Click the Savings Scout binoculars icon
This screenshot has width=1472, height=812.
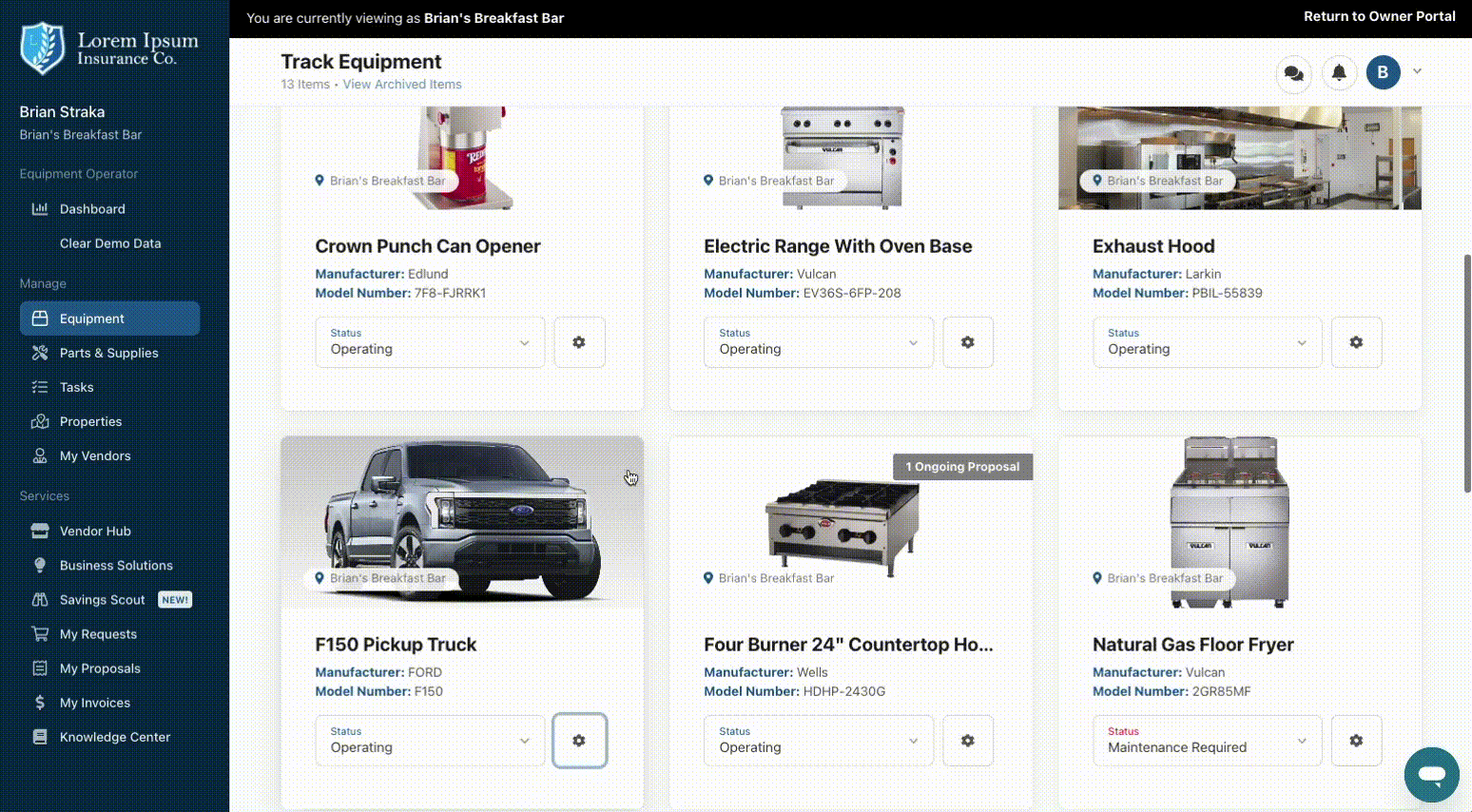click(40, 599)
